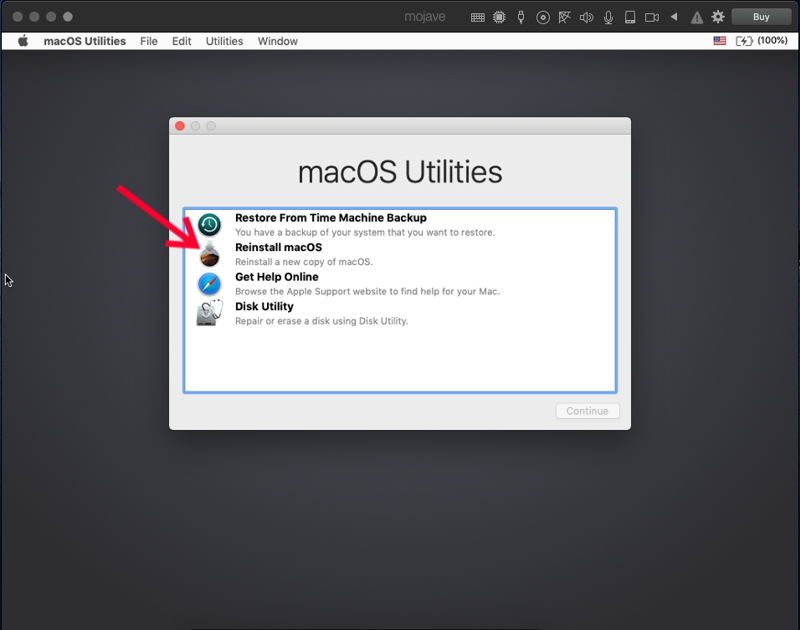800x630 pixels.
Task: Click the US flag input source
Action: point(719,41)
